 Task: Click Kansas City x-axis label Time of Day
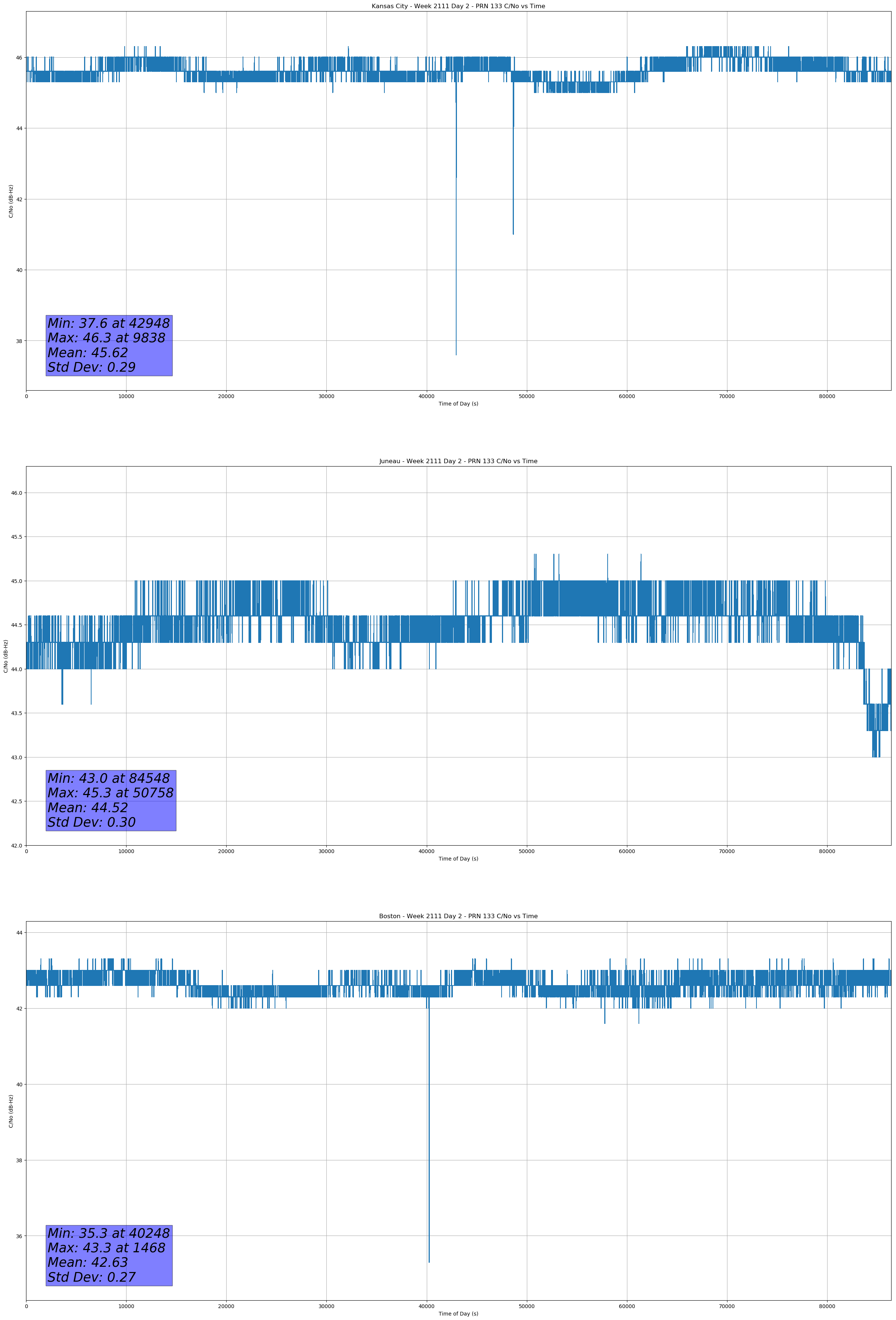[458, 404]
